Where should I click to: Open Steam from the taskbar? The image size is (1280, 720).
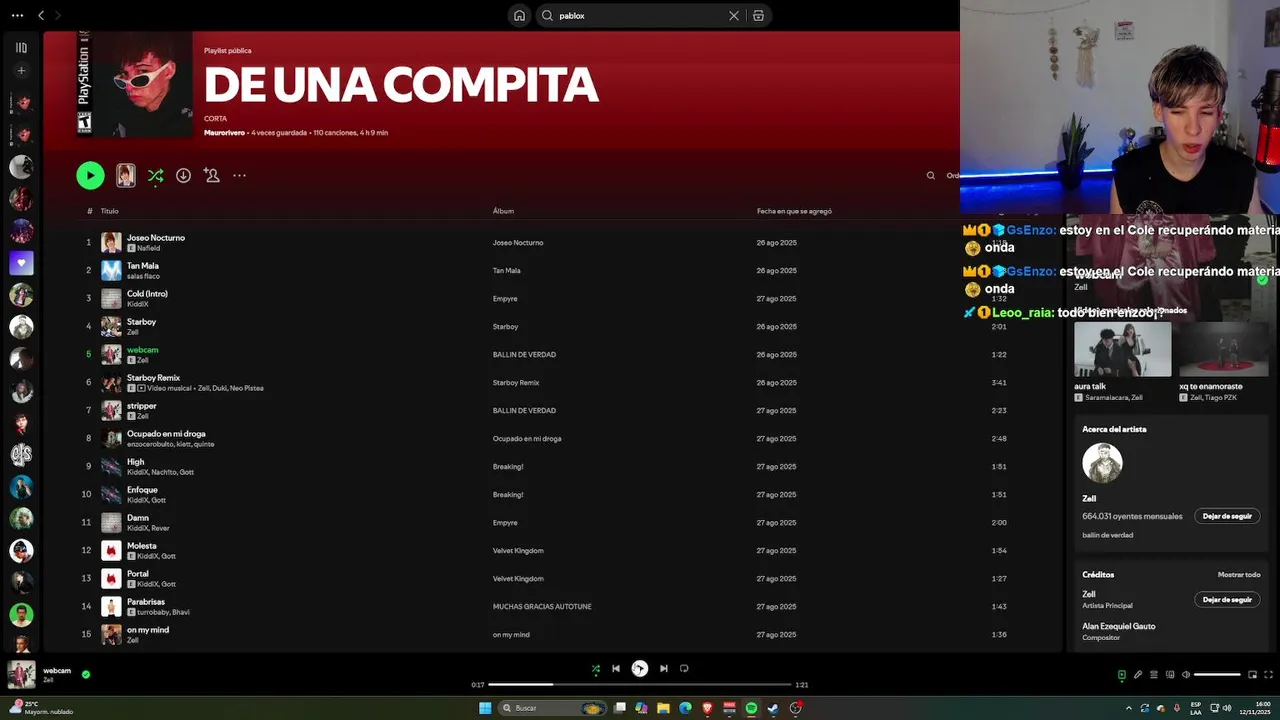[773, 708]
